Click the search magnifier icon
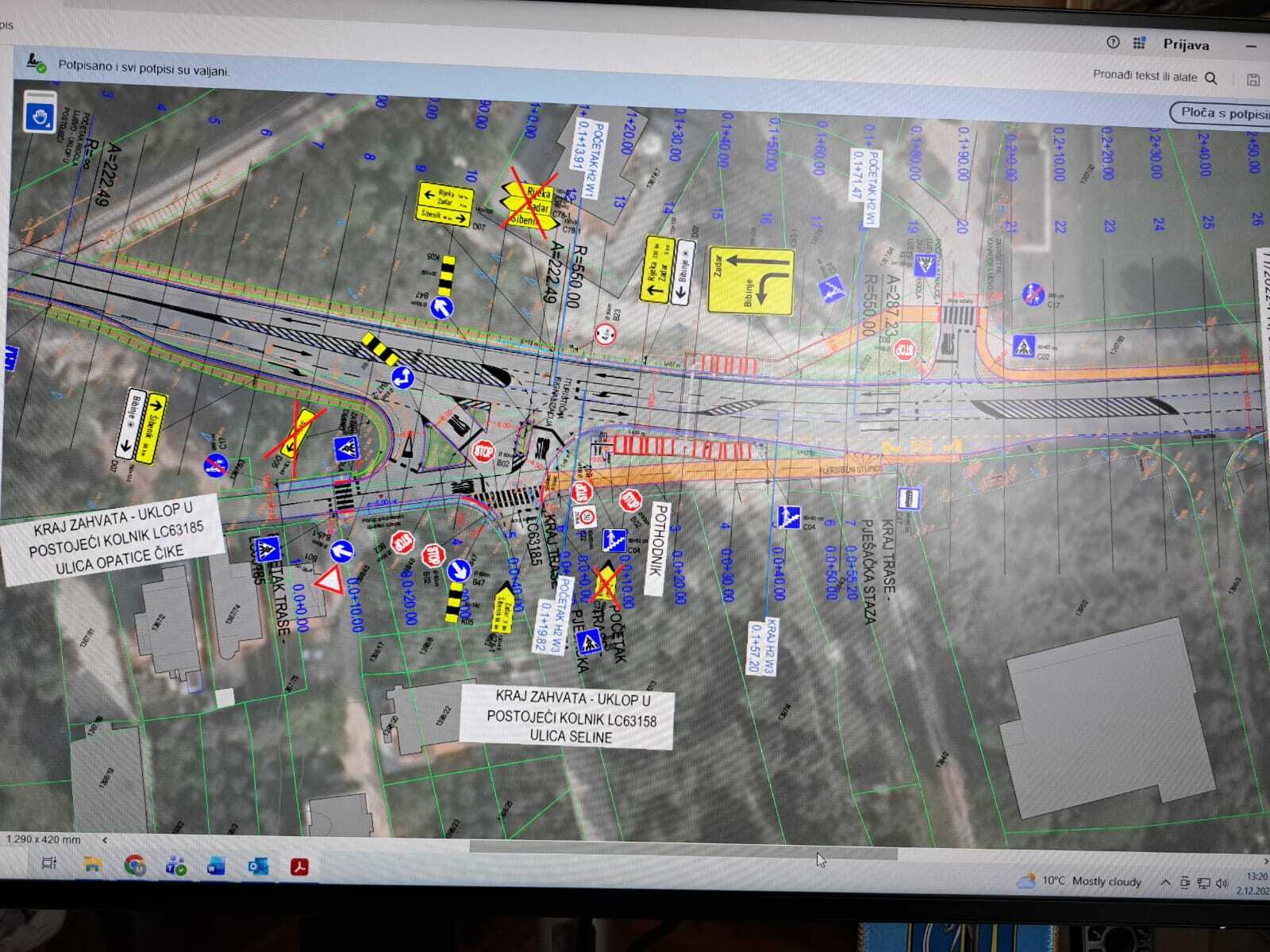The width and height of the screenshot is (1270, 952). point(1211,78)
